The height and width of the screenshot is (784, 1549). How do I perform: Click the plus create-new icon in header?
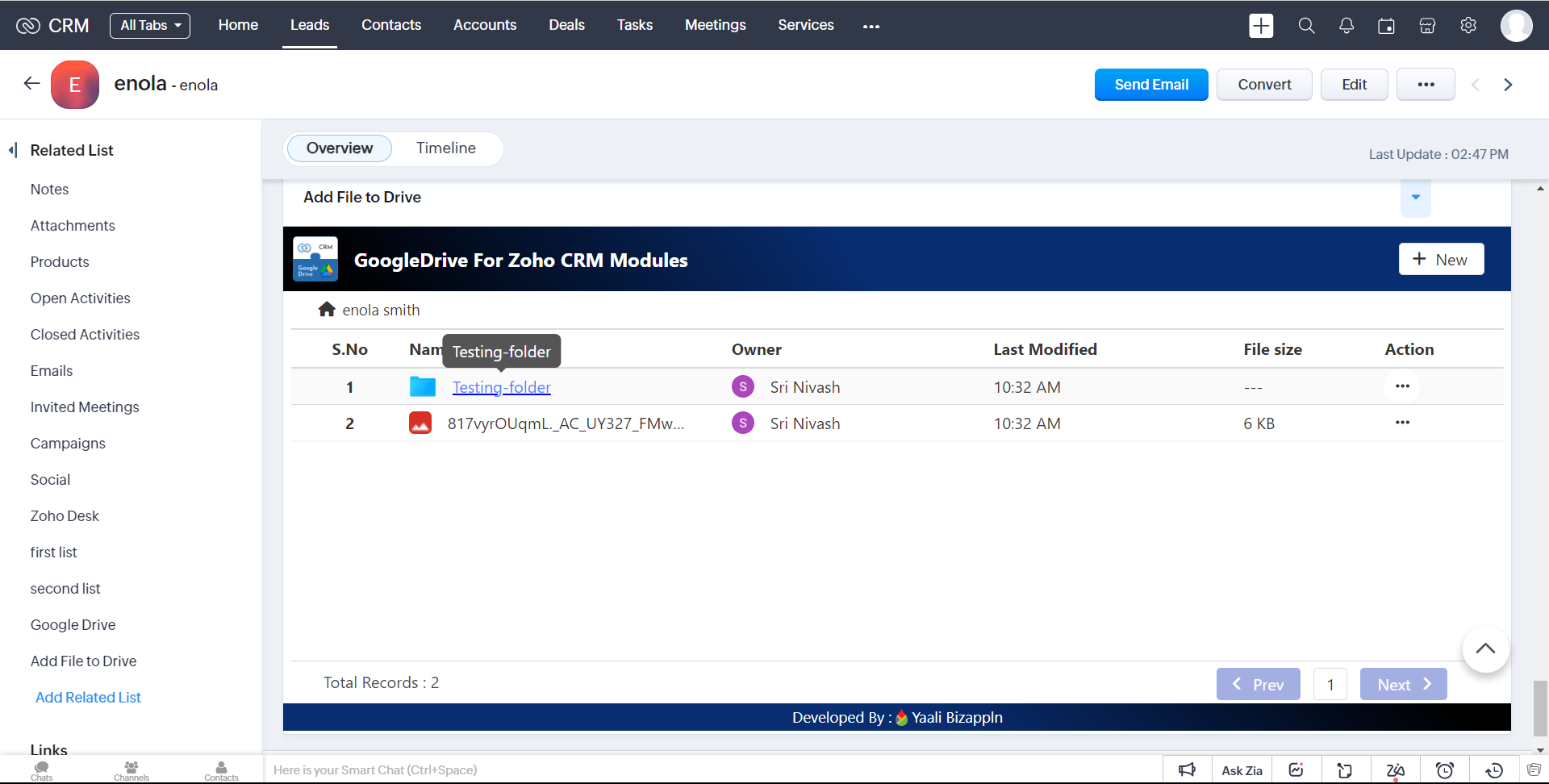point(1261,26)
